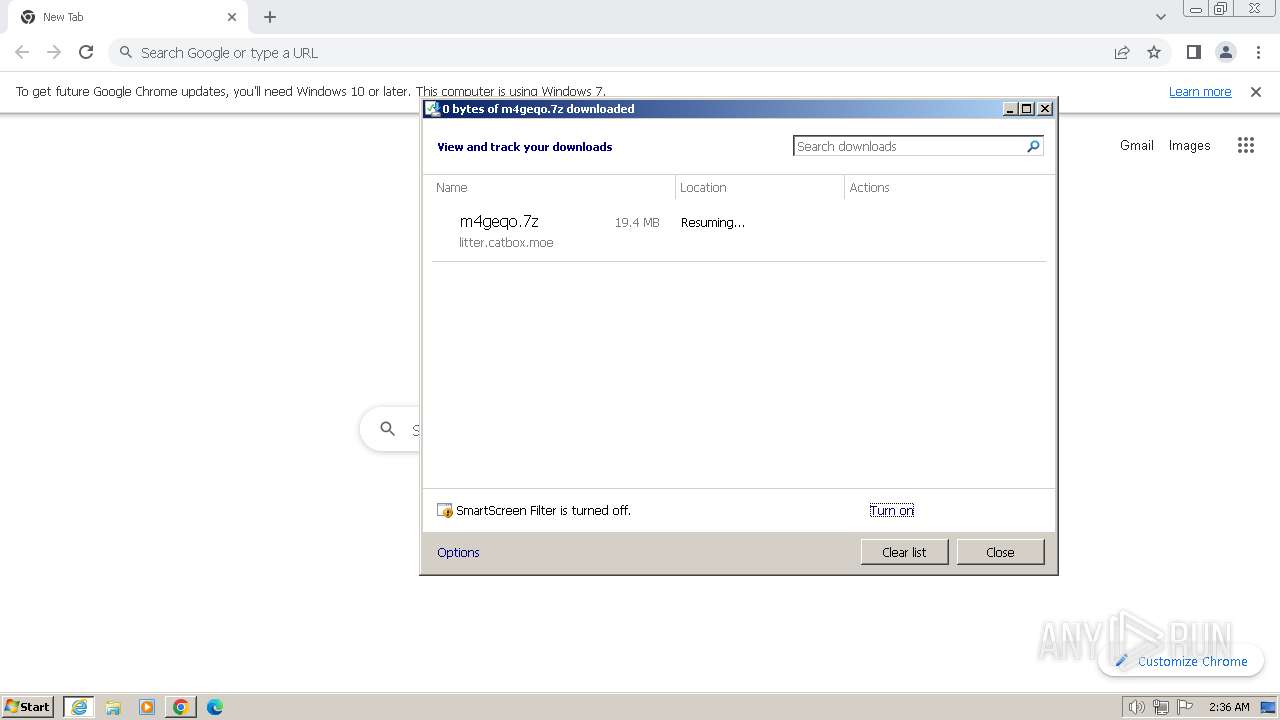Expand the tab search chevron
The width and height of the screenshot is (1280, 720).
point(1160,17)
